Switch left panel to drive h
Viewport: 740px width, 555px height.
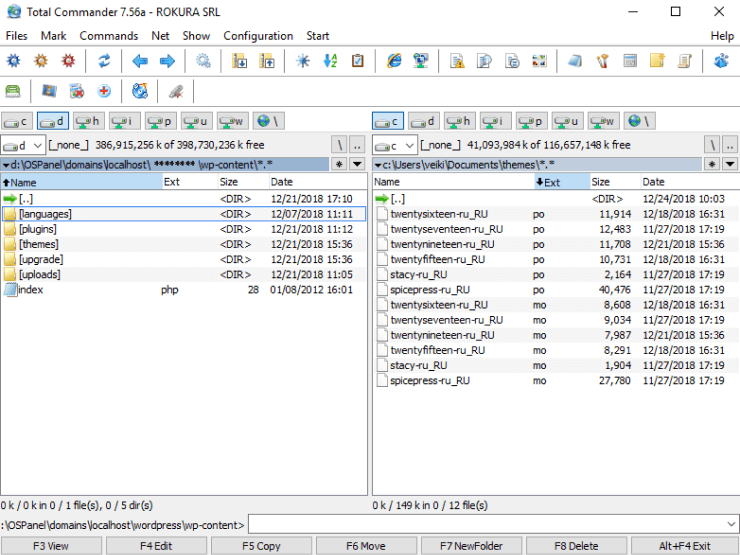(x=89, y=121)
